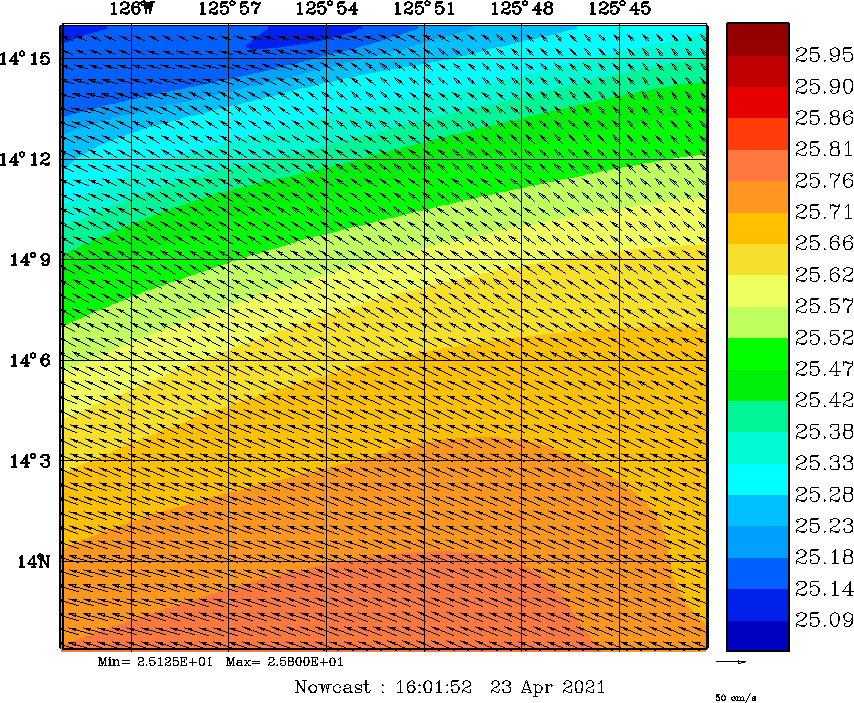Click the 25.81 colorbar value
The height and width of the screenshot is (703, 854).
(824, 149)
